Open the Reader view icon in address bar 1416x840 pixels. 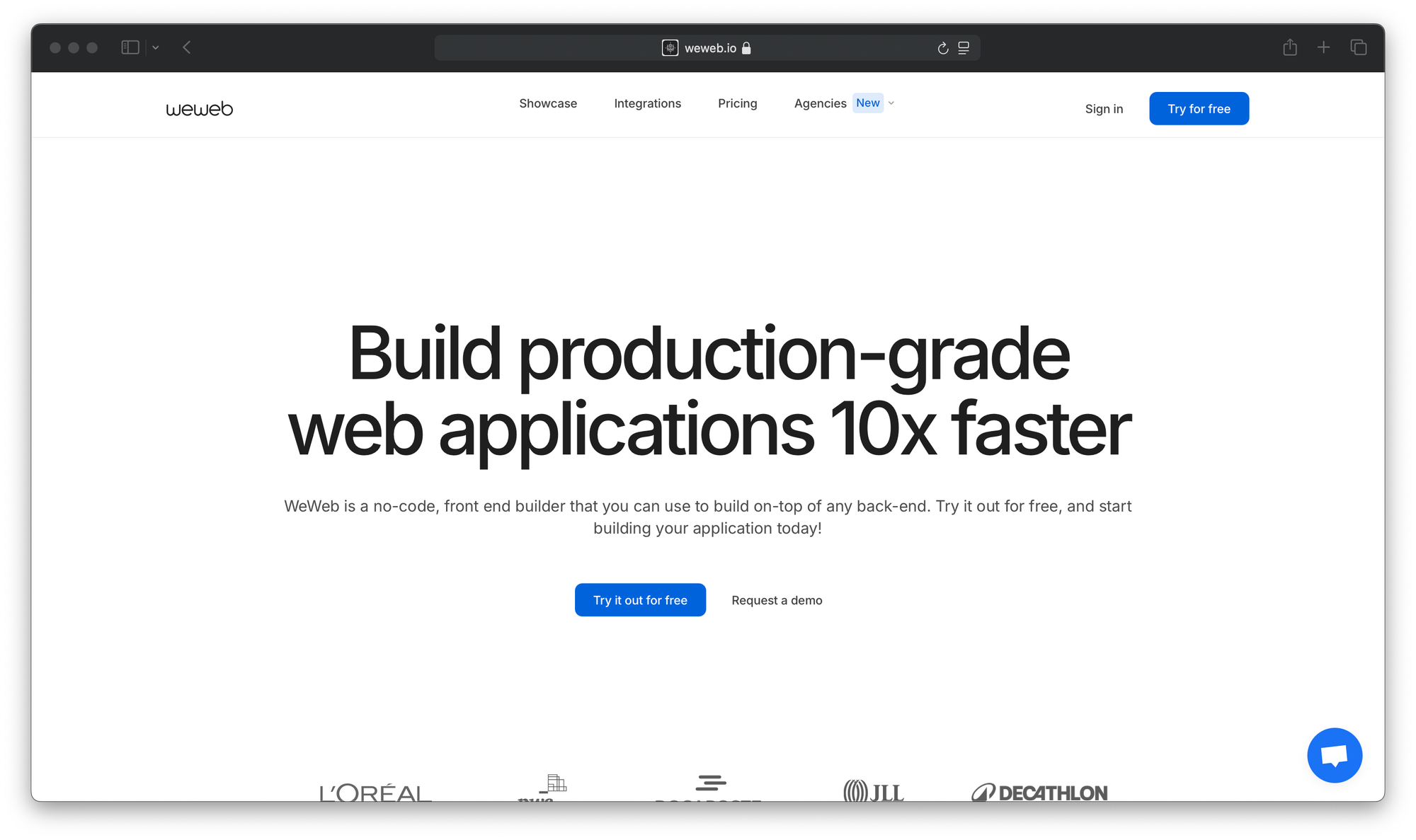pyautogui.click(x=964, y=47)
